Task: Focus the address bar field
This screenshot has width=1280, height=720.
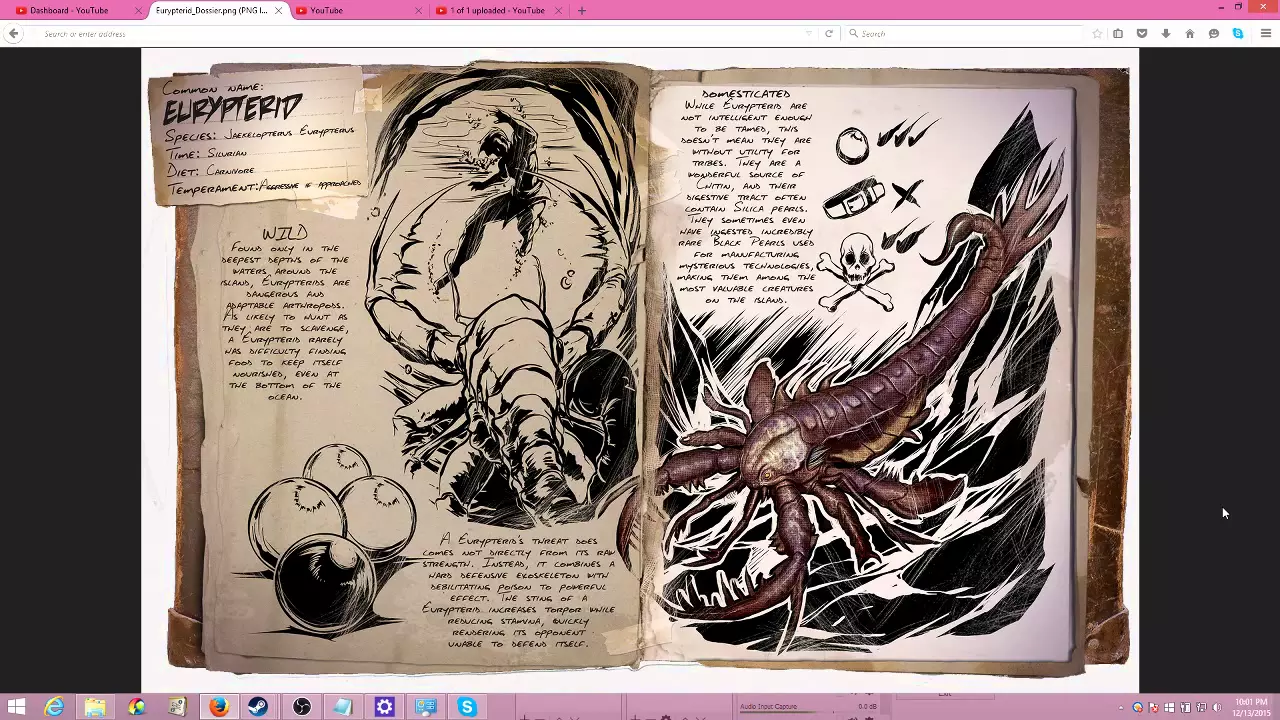Action: 420,33
